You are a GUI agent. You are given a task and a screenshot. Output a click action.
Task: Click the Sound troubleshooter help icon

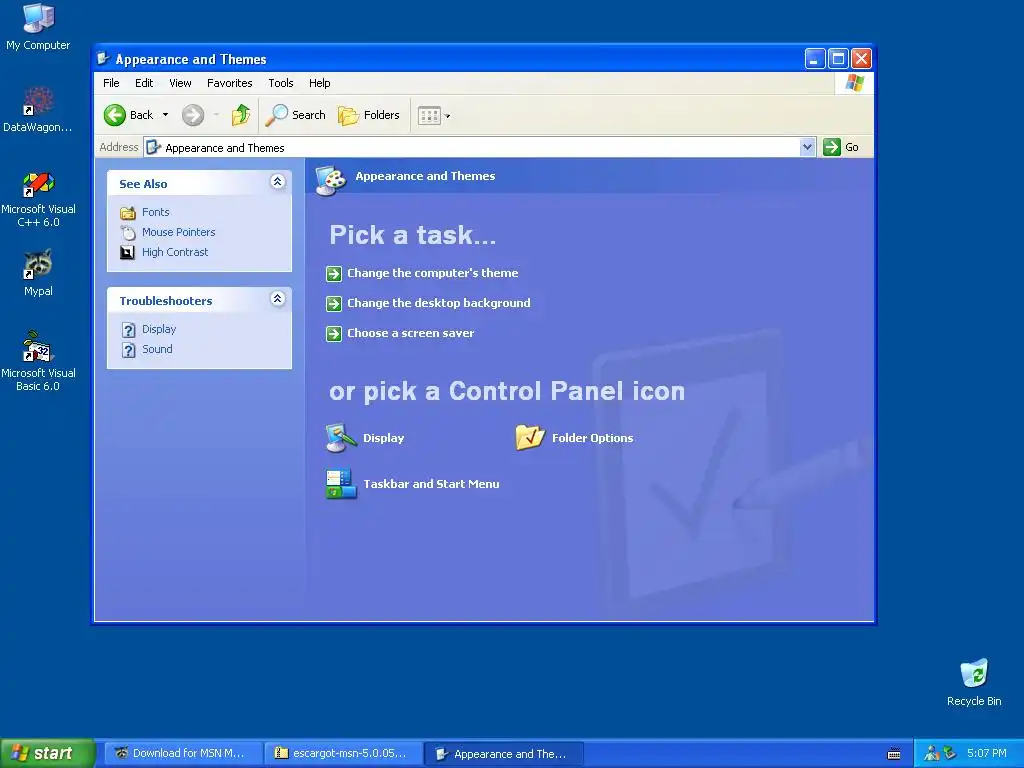(129, 350)
